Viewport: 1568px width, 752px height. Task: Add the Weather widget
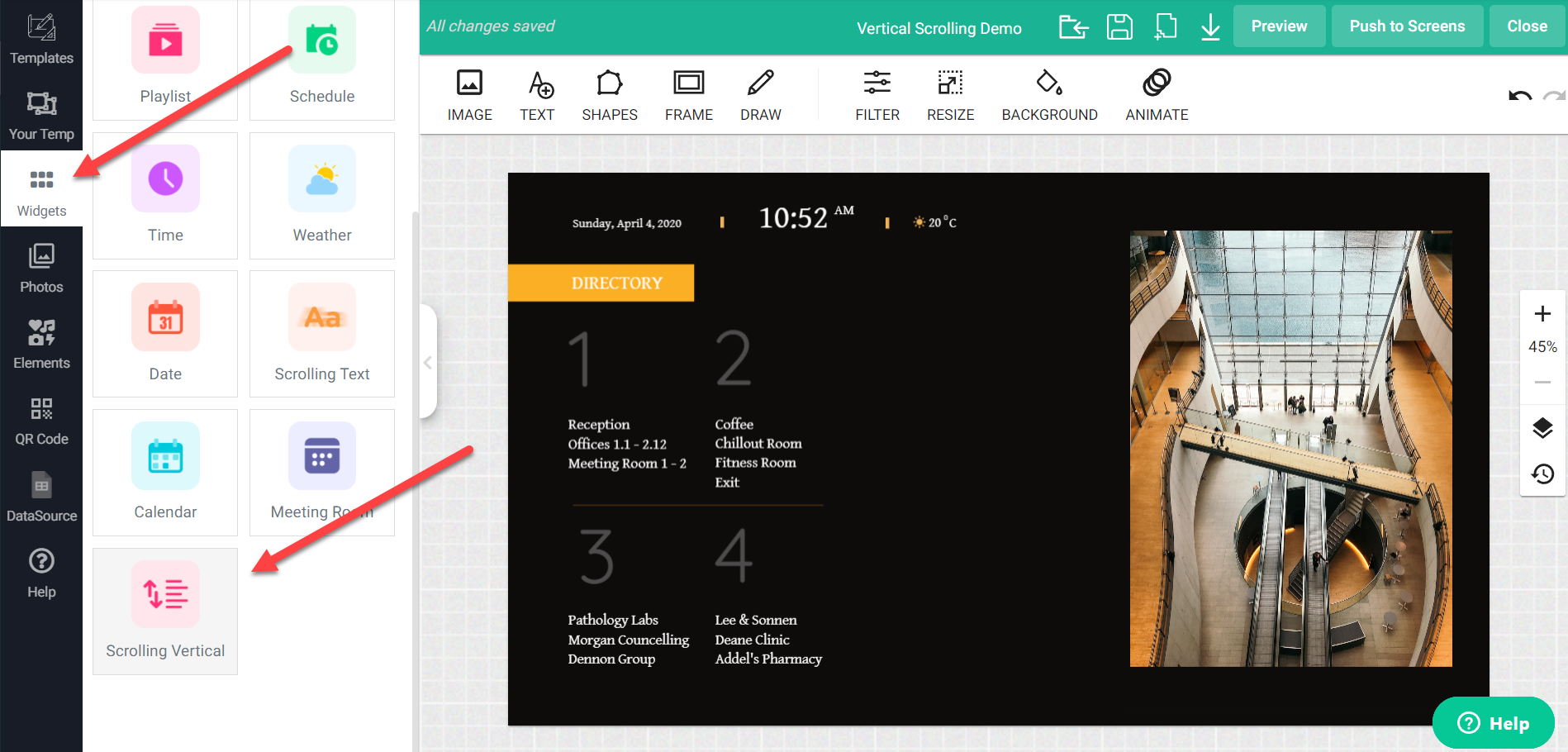[321, 196]
